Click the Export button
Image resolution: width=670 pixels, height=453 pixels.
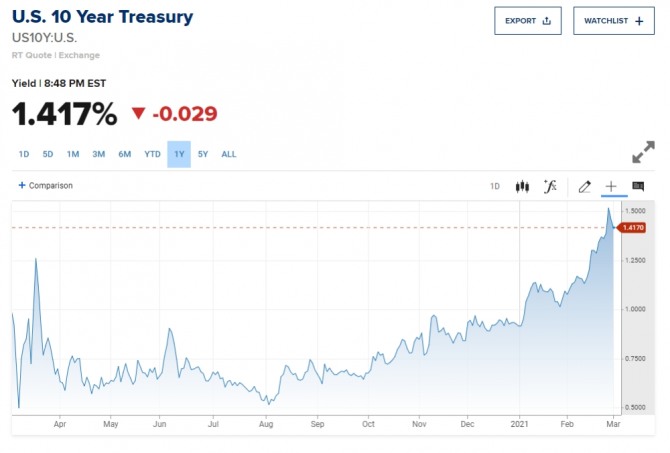(527, 20)
